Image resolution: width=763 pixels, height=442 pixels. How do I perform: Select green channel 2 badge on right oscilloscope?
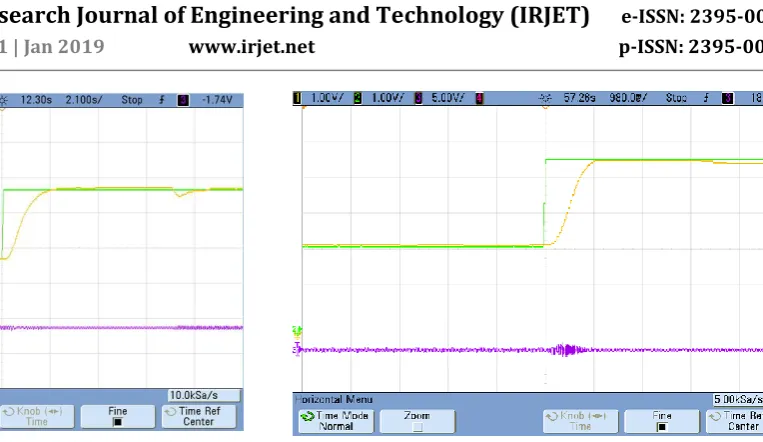coord(358,98)
